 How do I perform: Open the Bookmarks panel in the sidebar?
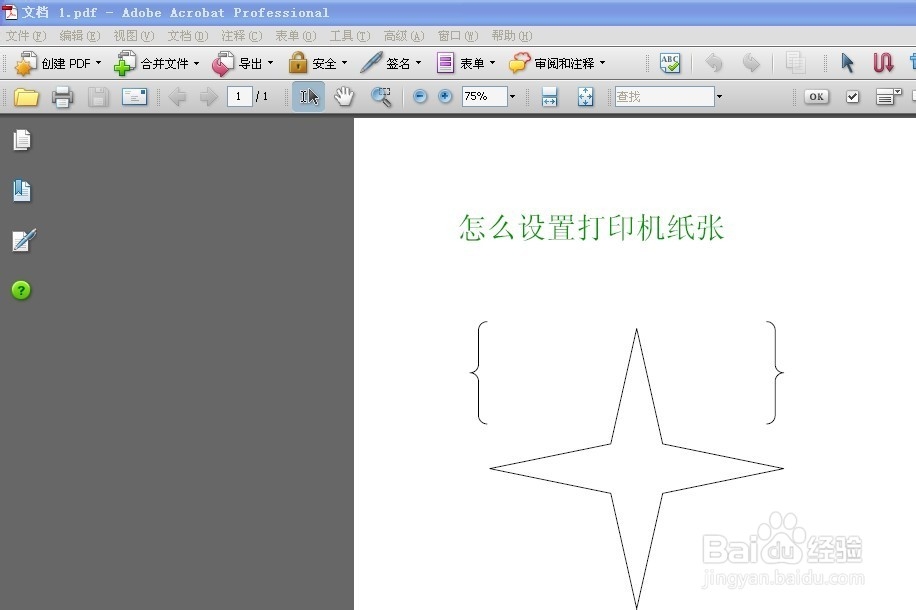[22, 190]
